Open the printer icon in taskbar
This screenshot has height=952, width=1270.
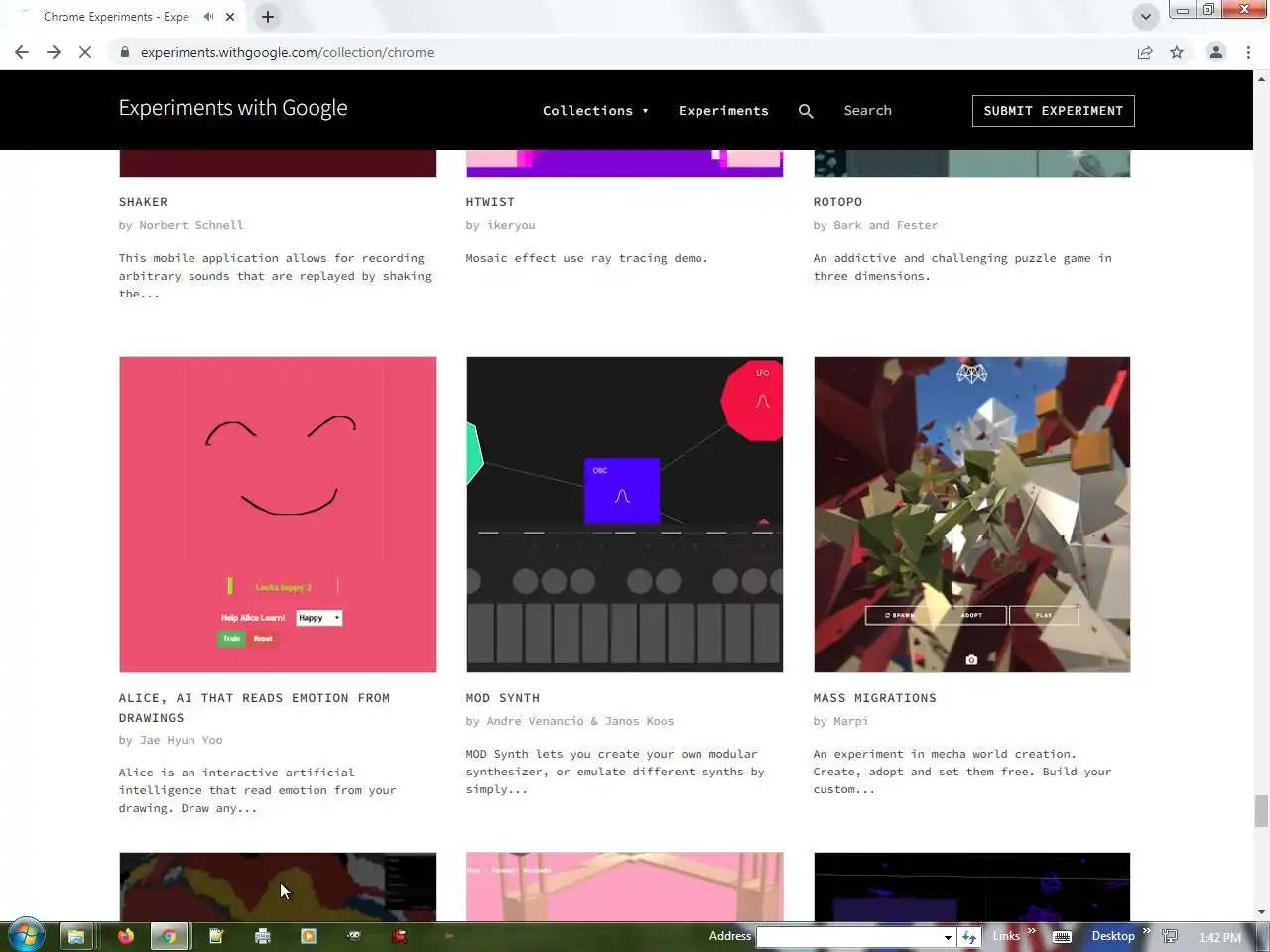[x=262, y=936]
